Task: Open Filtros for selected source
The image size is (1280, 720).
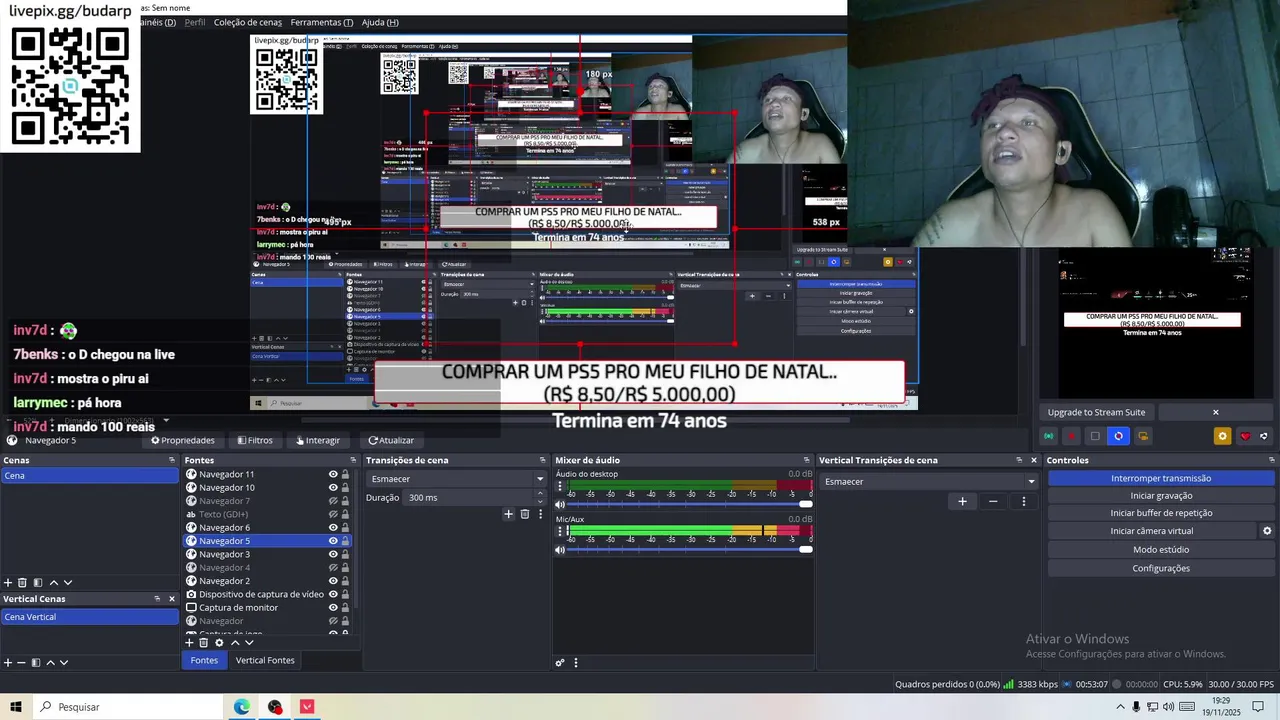Action: (254, 440)
